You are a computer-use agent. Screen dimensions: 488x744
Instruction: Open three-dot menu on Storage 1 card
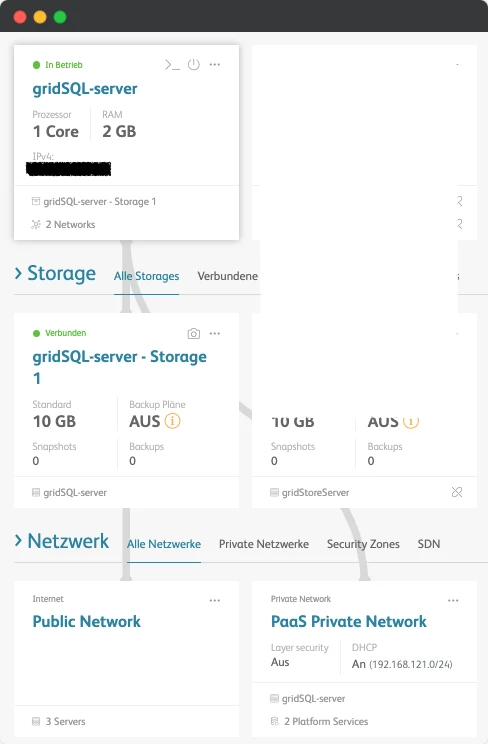tap(215, 334)
